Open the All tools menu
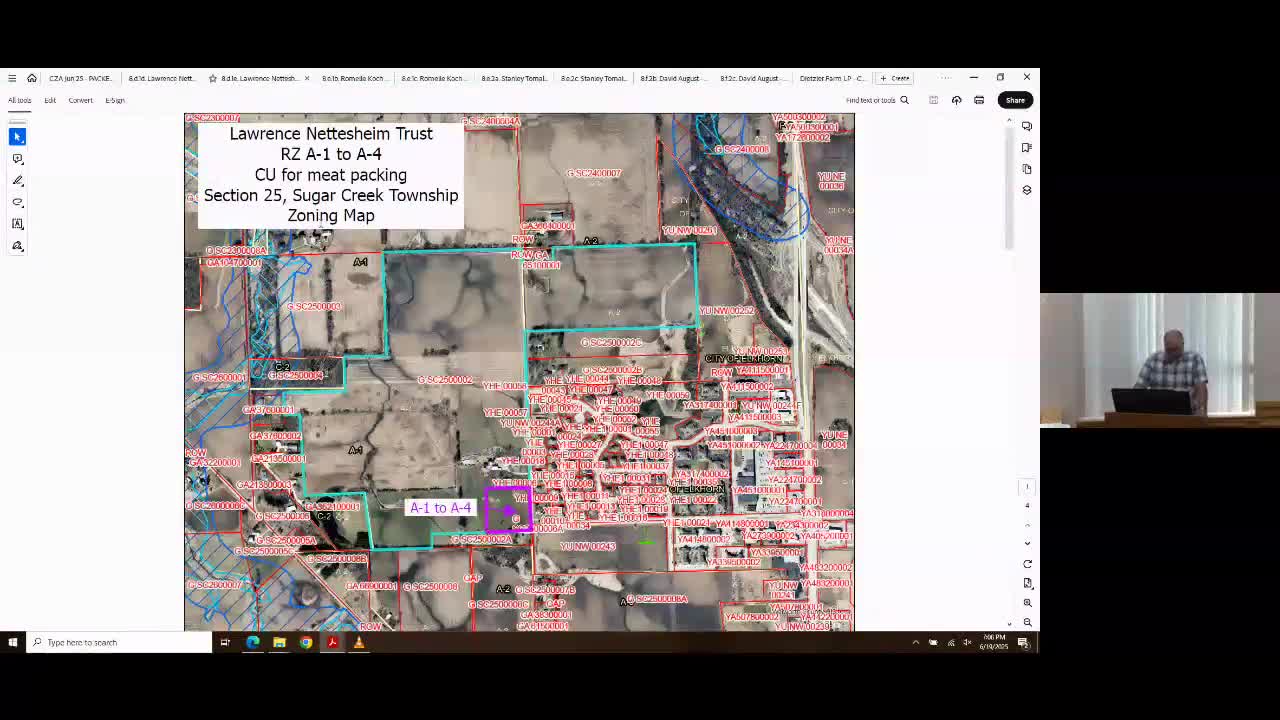Viewport: 1280px width, 720px height. point(20,100)
